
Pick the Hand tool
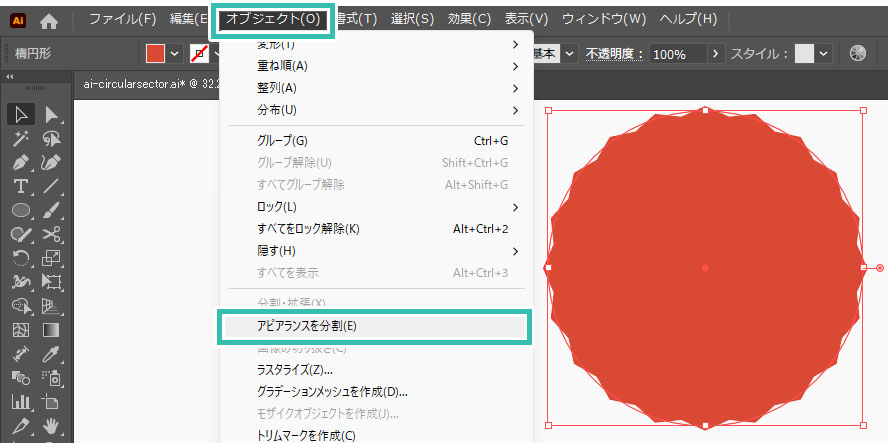[51, 426]
